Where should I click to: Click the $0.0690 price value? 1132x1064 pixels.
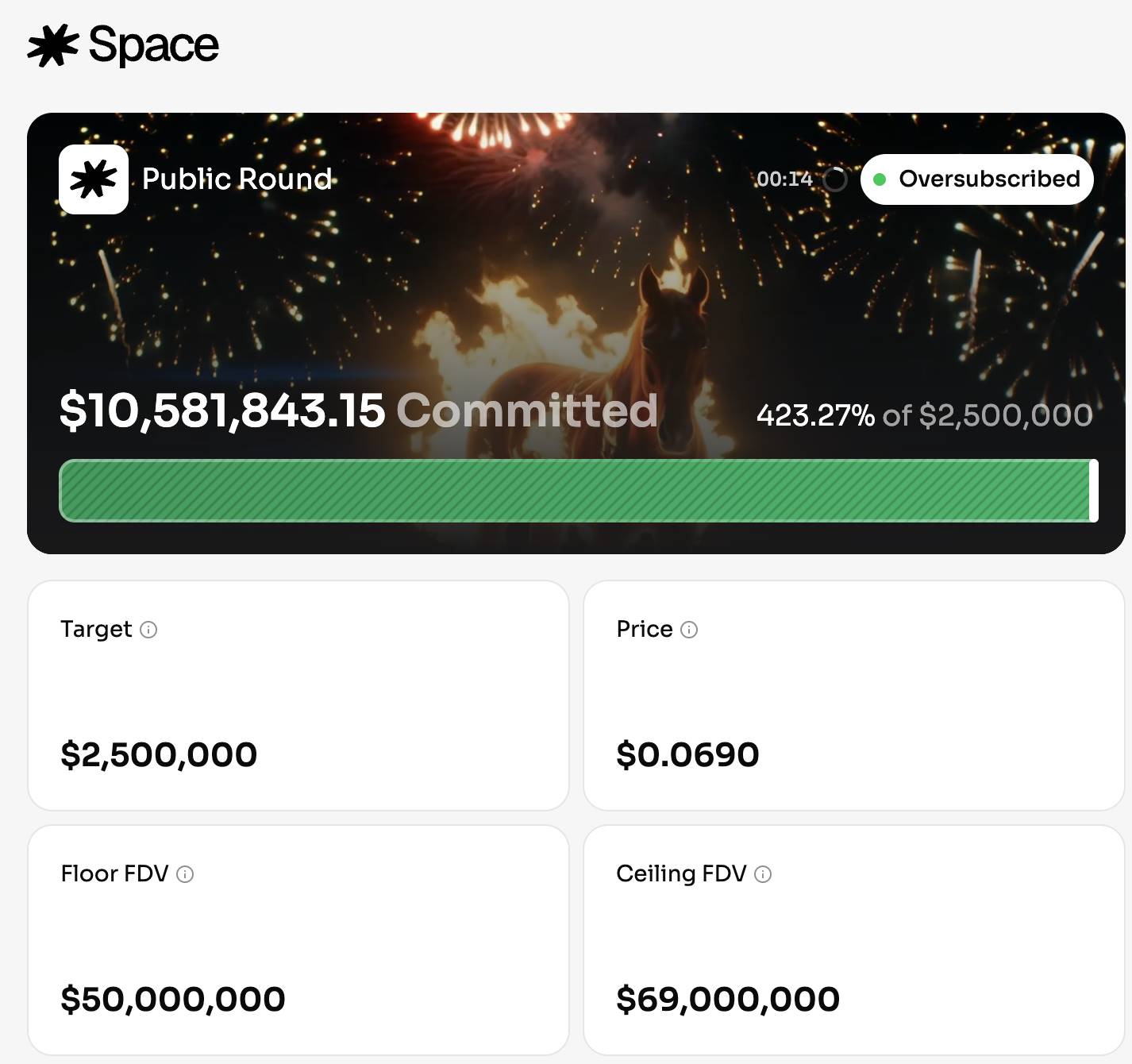pyautogui.click(x=687, y=754)
